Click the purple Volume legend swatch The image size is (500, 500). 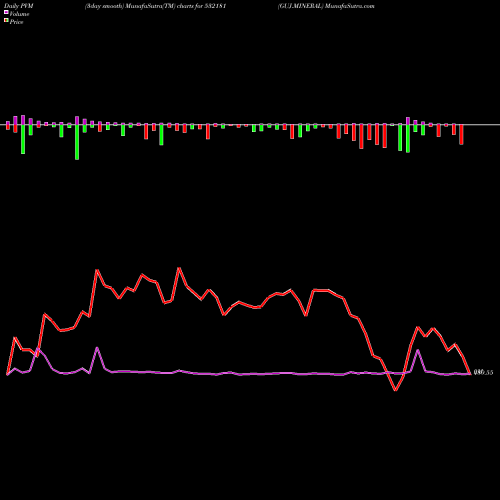click(6, 13)
